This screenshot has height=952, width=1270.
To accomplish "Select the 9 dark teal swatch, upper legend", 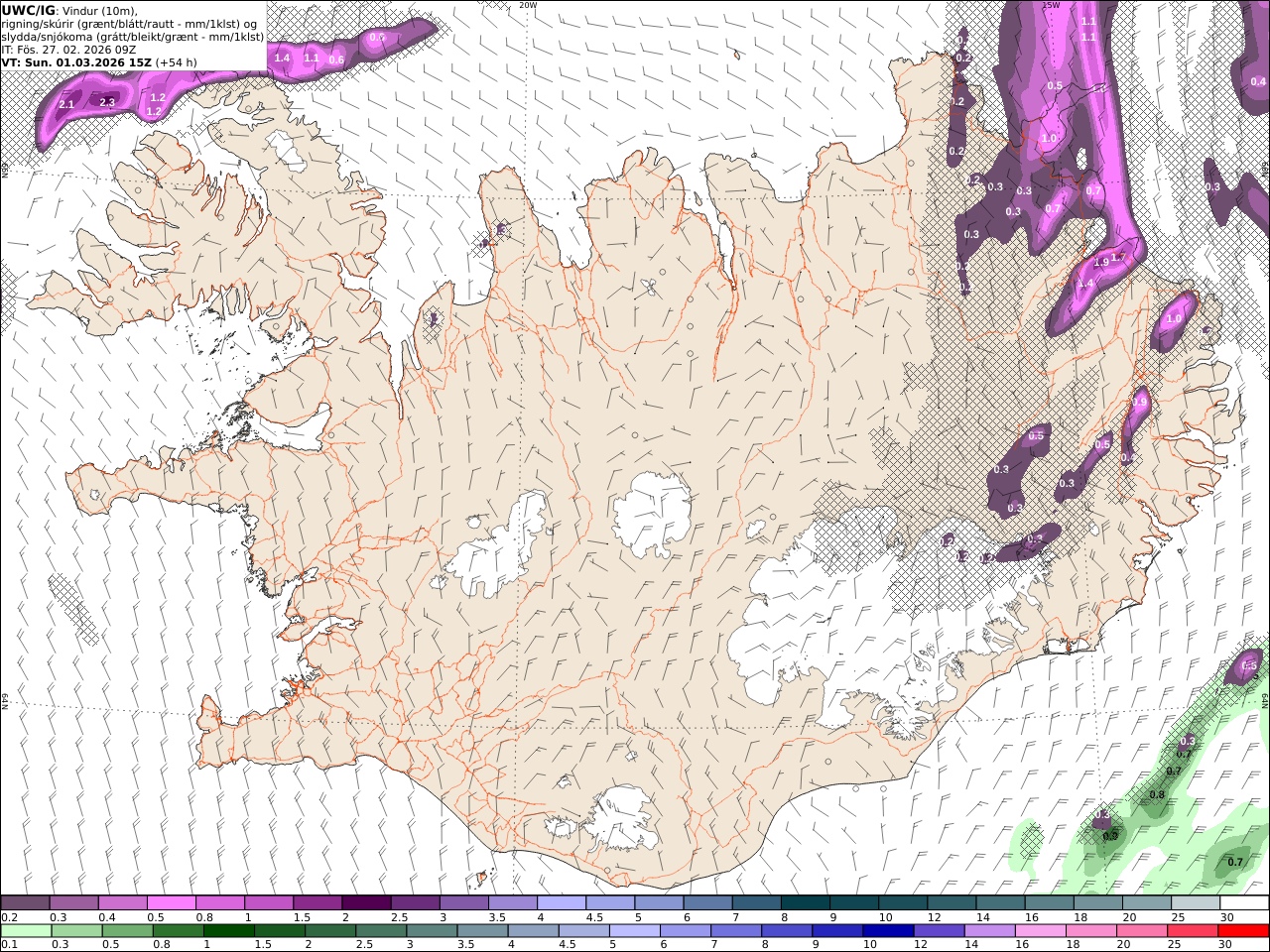I will point(854,902).
